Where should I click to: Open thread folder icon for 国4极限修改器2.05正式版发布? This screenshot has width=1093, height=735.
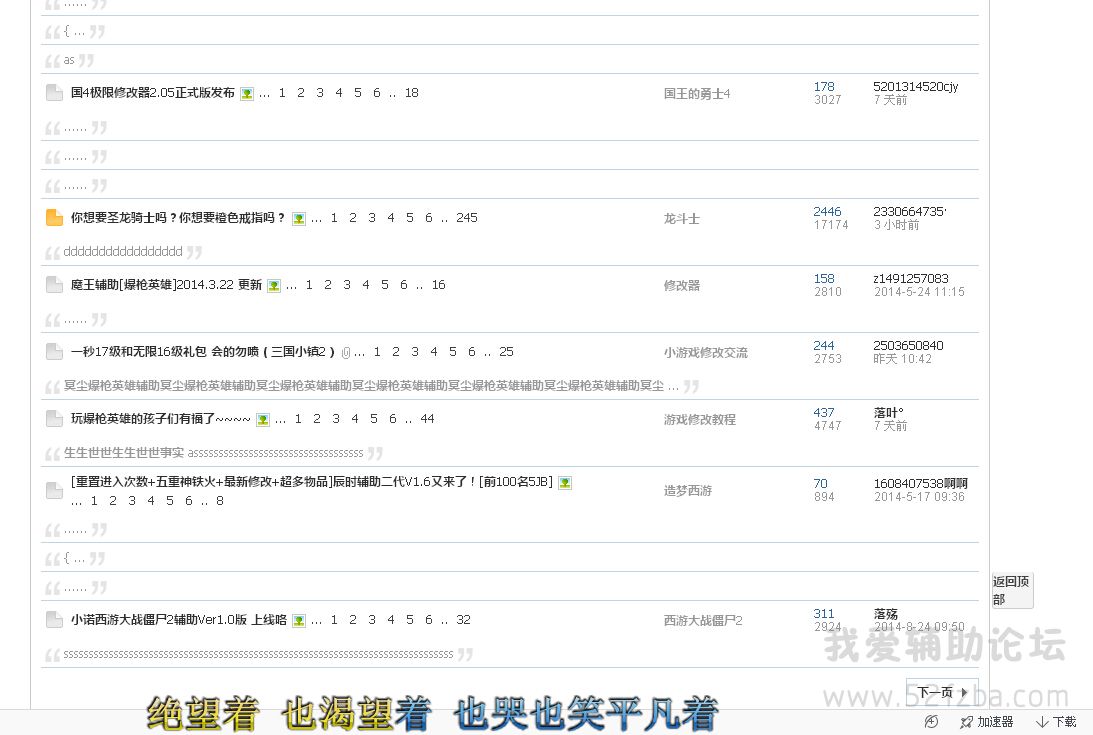pos(54,93)
